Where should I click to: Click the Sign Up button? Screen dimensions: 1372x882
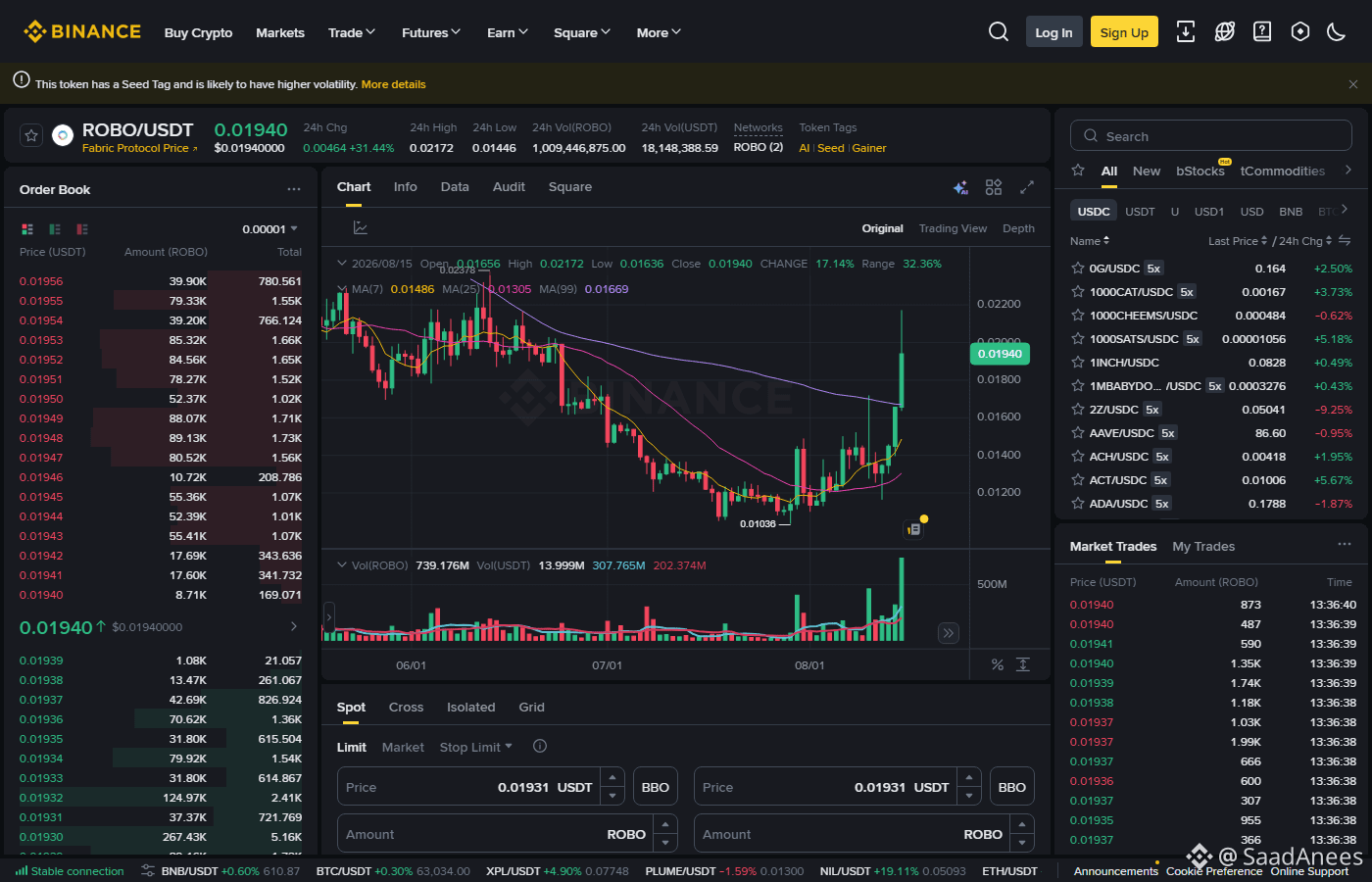point(1124,32)
